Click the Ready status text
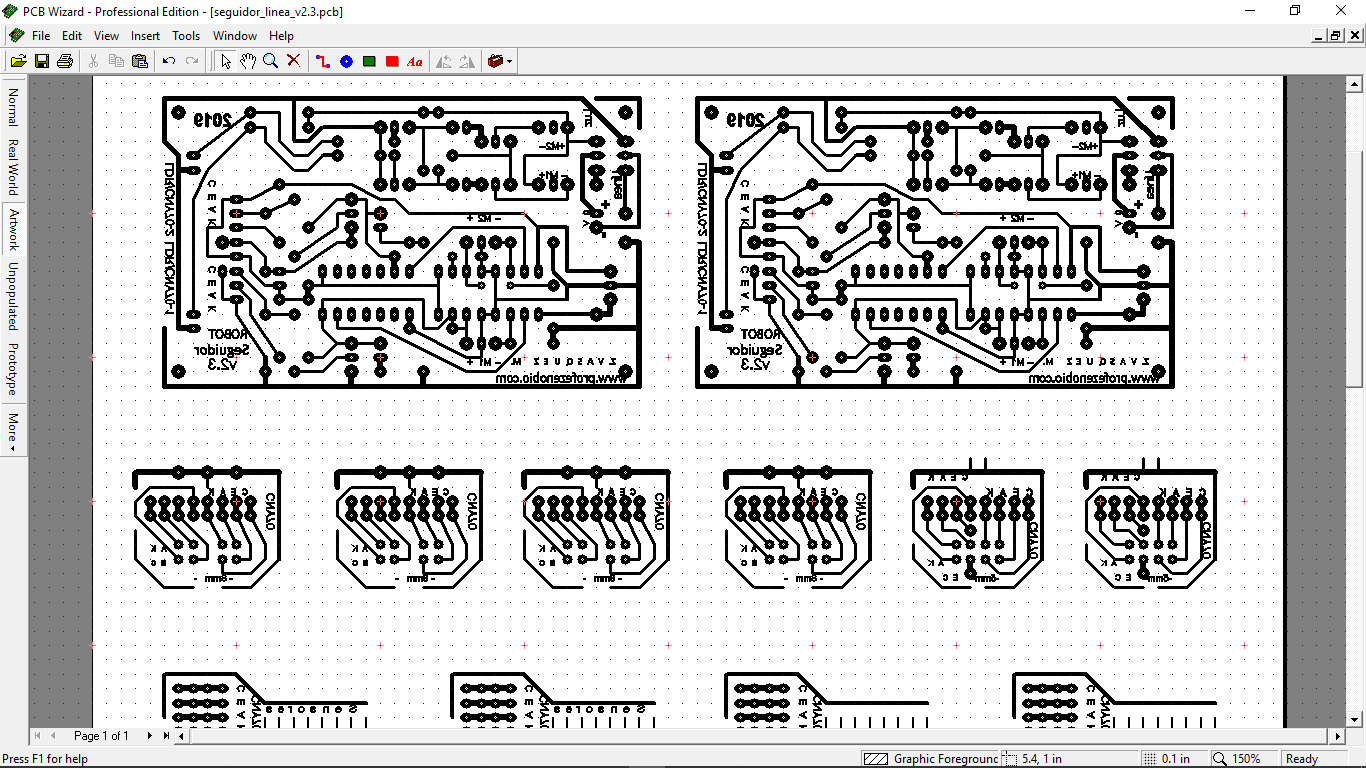The height and width of the screenshot is (768, 1366). [1302, 759]
